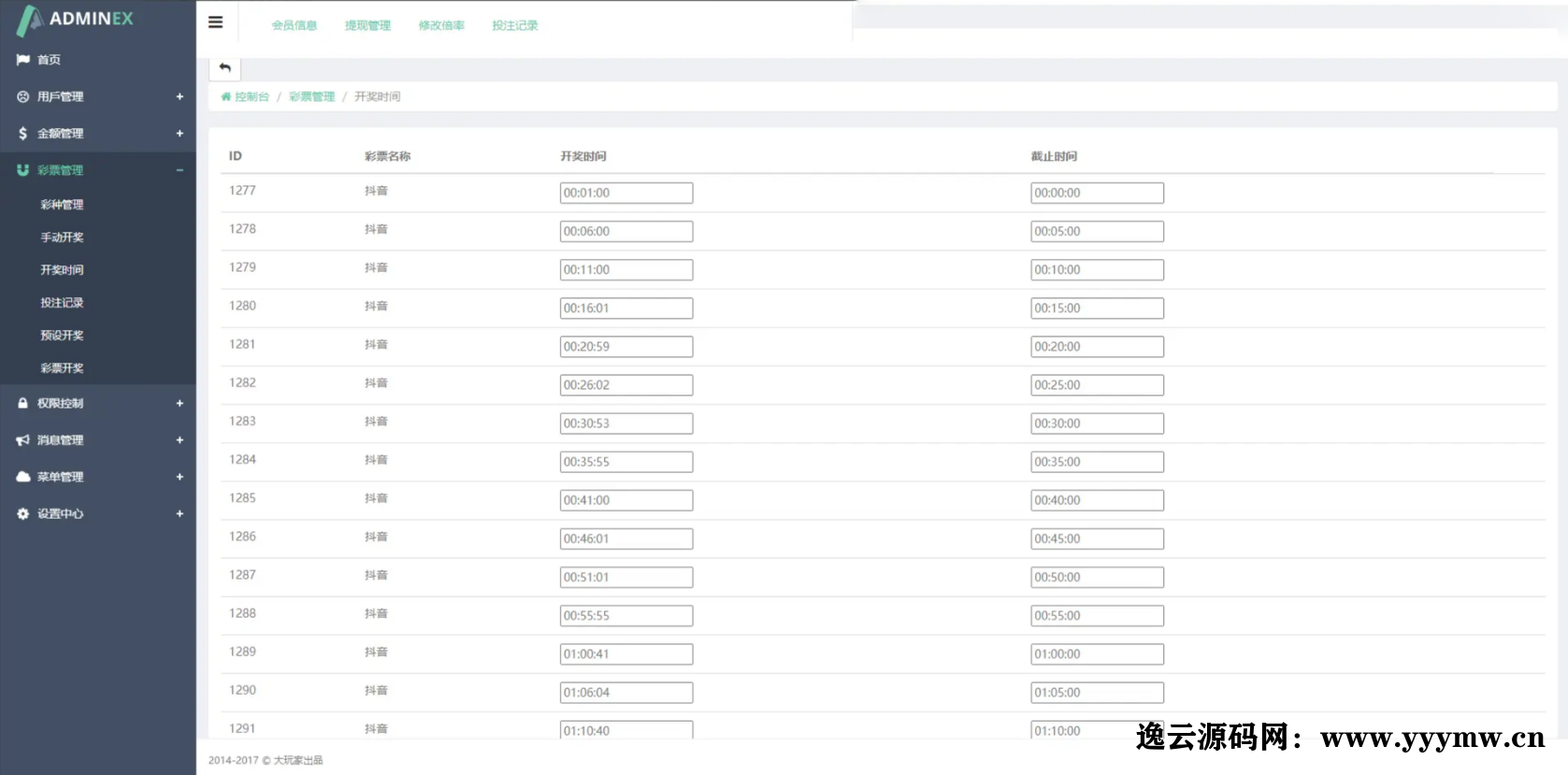The image size is (1568, 775).
Task: Toggle the hamburger sidebar menu icon
Action: coord(215,22)
